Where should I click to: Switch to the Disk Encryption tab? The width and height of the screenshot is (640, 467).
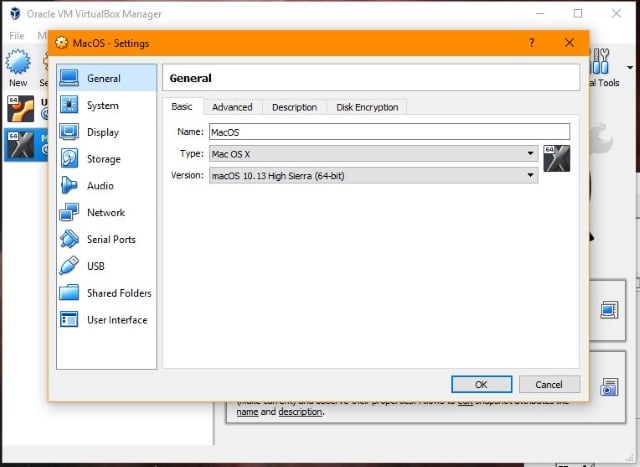click(367, 107)
